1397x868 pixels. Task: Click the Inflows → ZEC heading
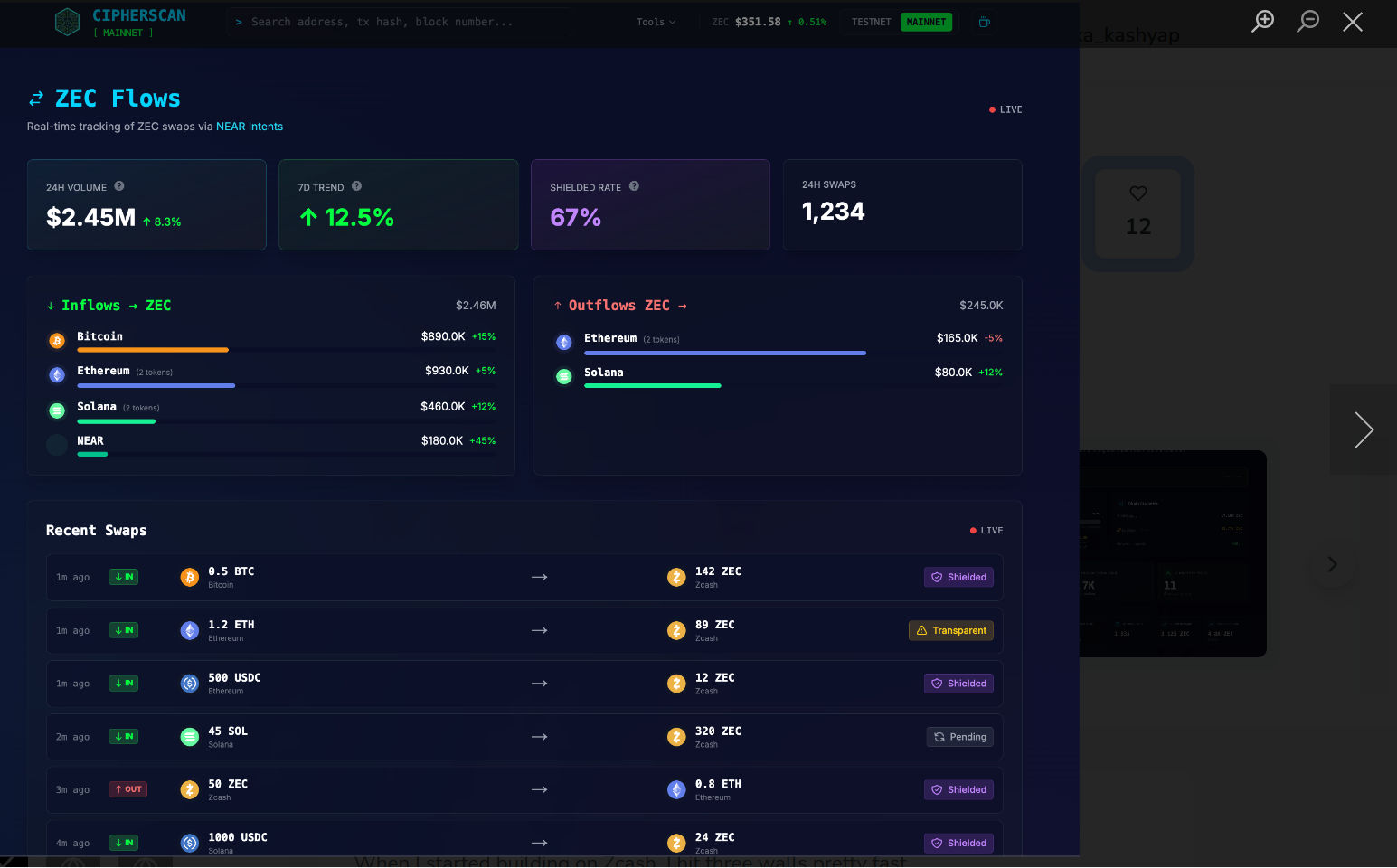pyautogui.click(x=109, y=306)
